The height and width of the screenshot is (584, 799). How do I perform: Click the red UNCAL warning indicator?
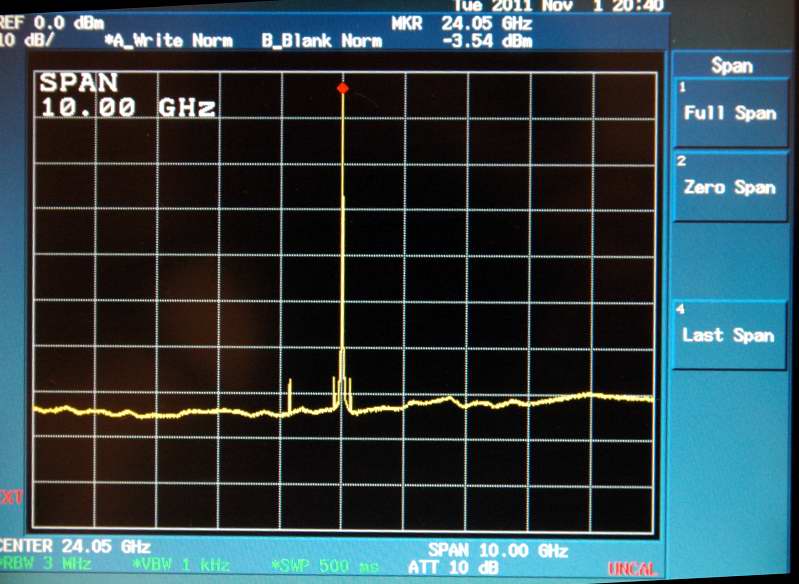[632, 568]
